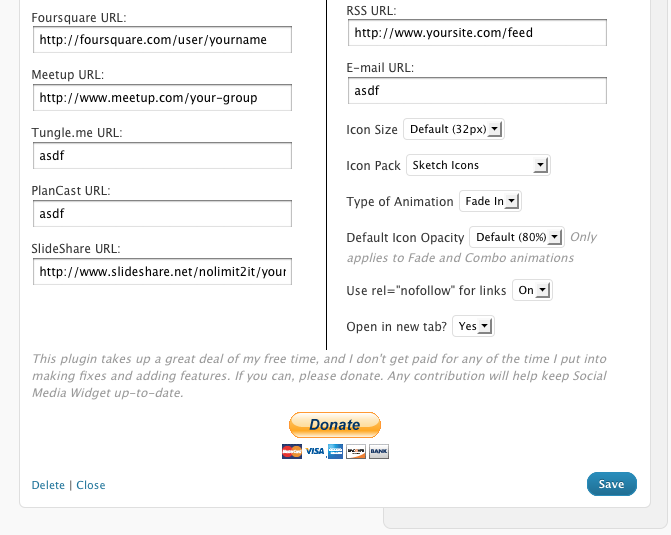Expand the Icon Pack selector
Viewport: 671px width, 535px height.
coord(478,165)
